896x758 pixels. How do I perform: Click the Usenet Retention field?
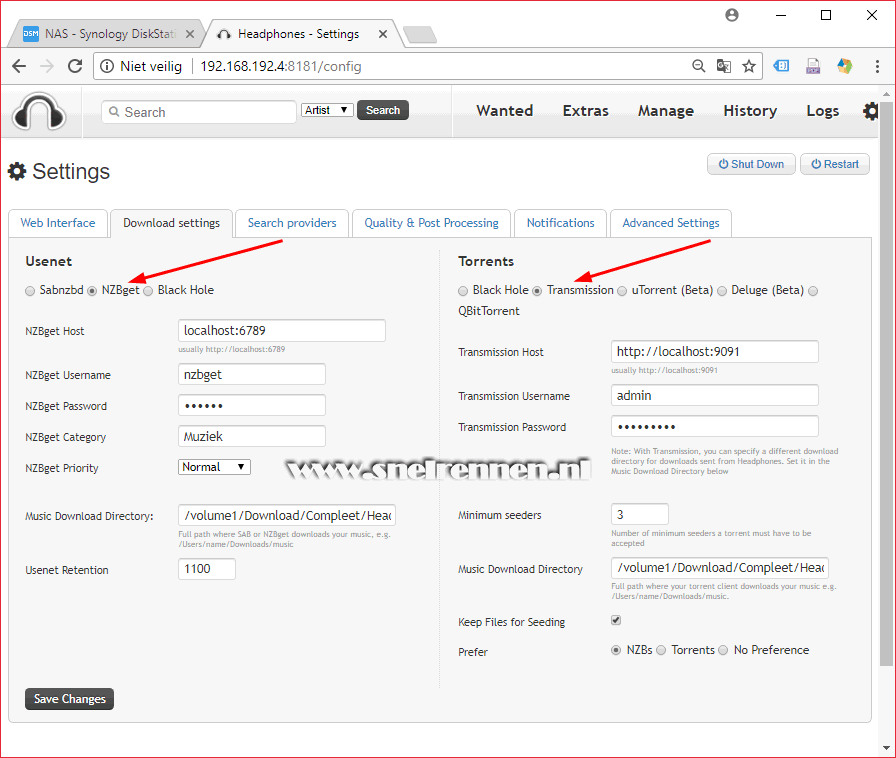coord(207,569)
